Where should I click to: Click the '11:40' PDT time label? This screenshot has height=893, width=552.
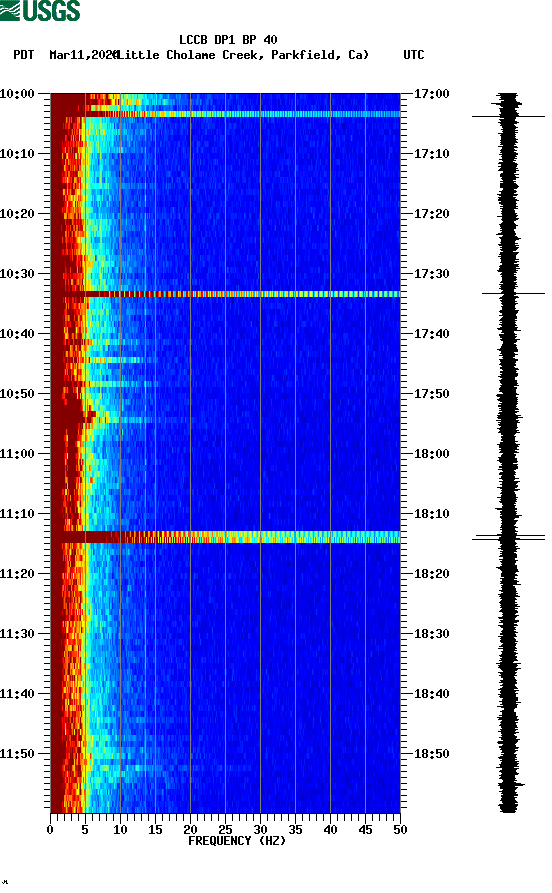(17, 694)
